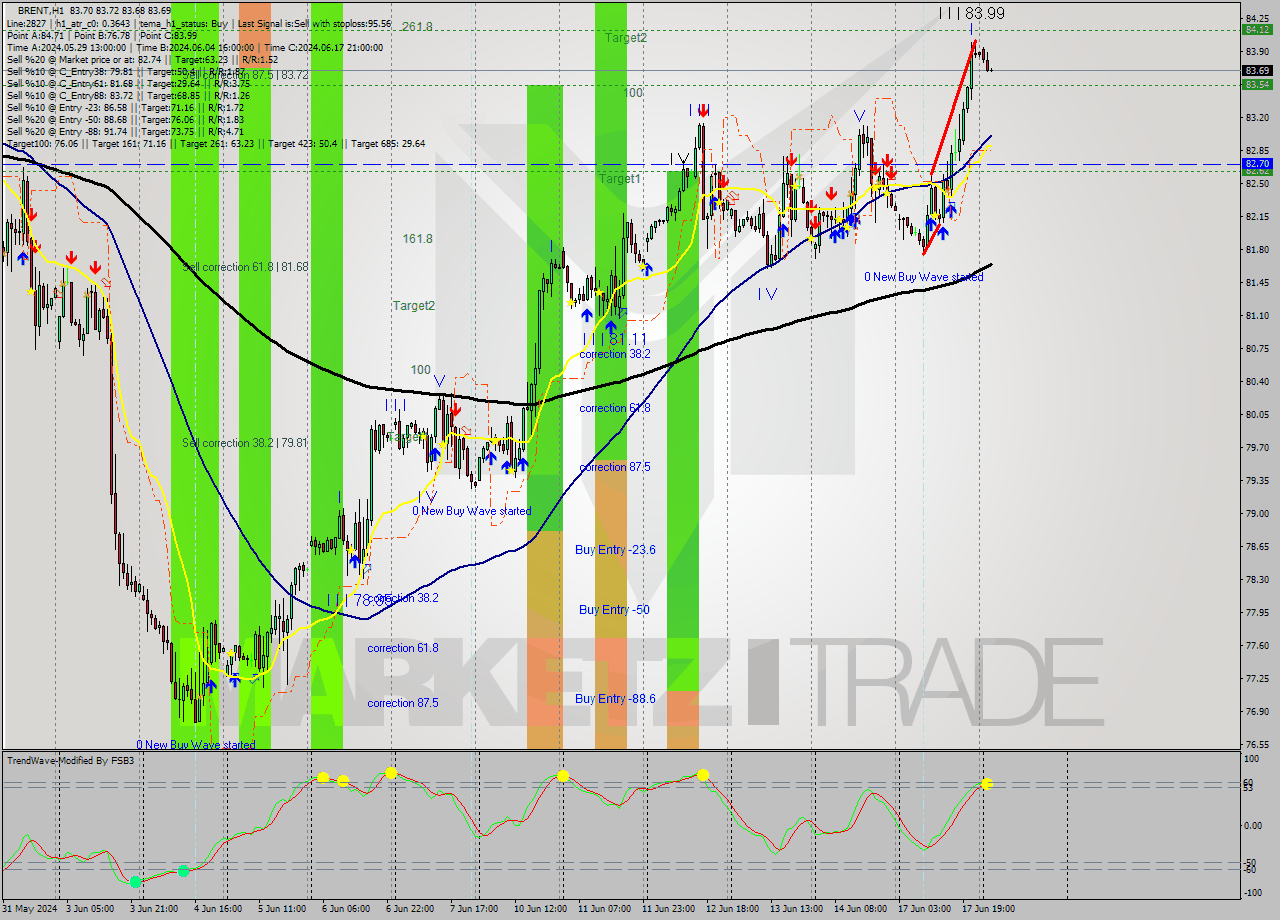Click the 'Buy Entry -88.6' label
The width and height of the screenshot is (1280, 920).
615,699
